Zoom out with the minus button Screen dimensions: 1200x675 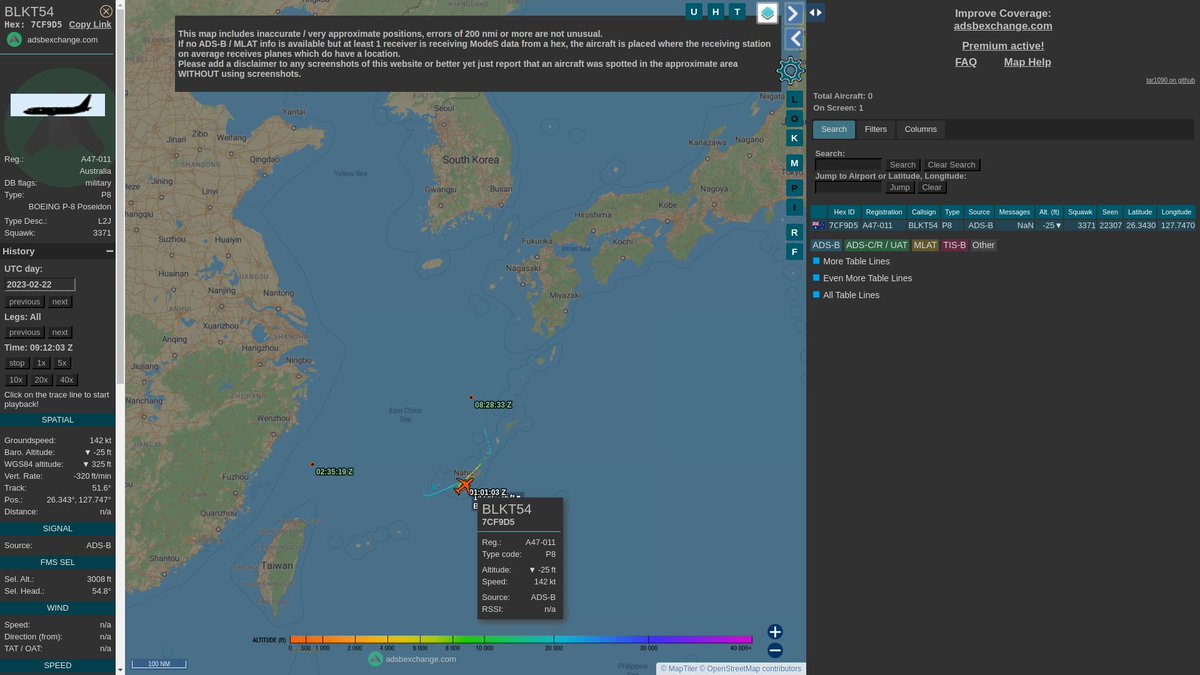click(775, 650)
